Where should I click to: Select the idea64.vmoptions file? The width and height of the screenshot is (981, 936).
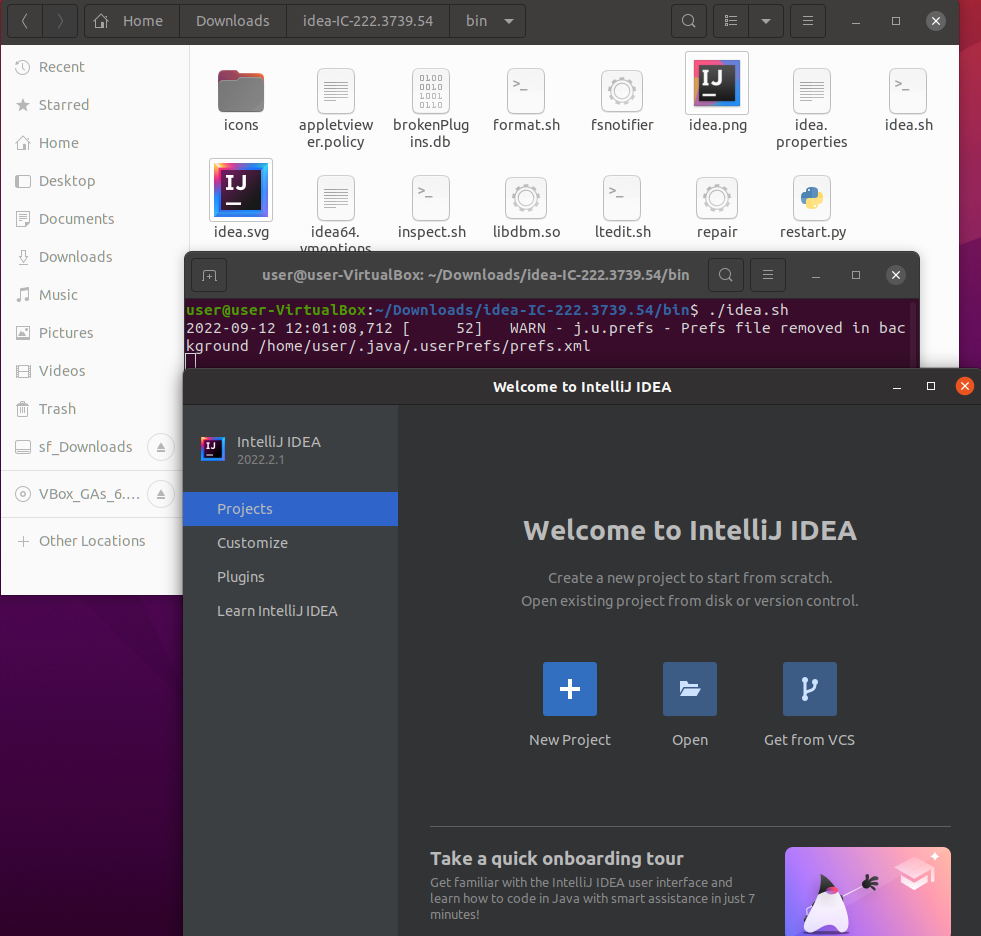336,213
